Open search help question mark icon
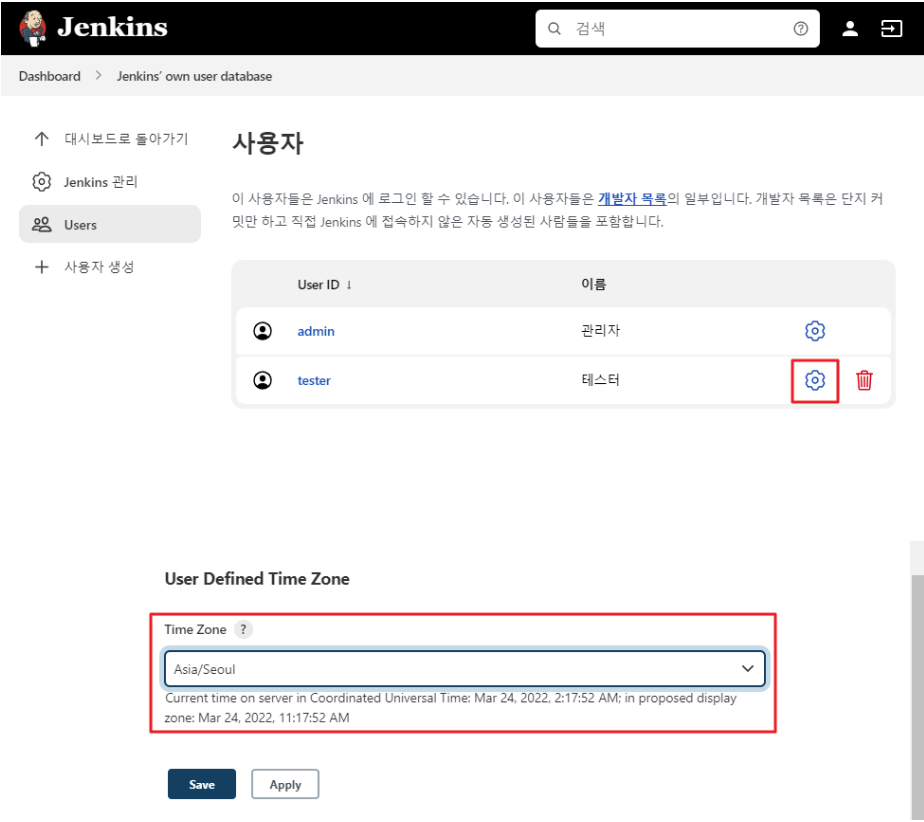 coord(800,28)
